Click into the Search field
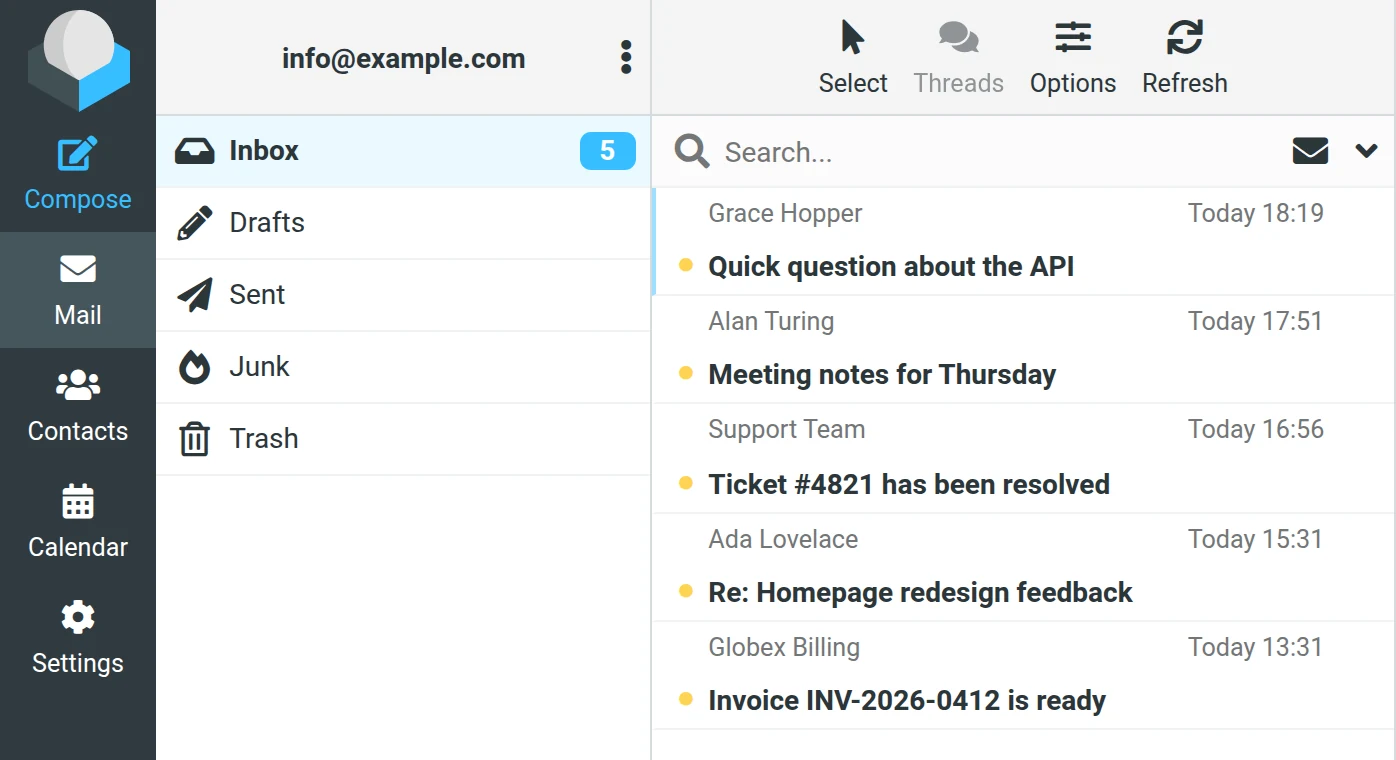Viewport: 1396px width, 760px height. (x=1000, y=152)
